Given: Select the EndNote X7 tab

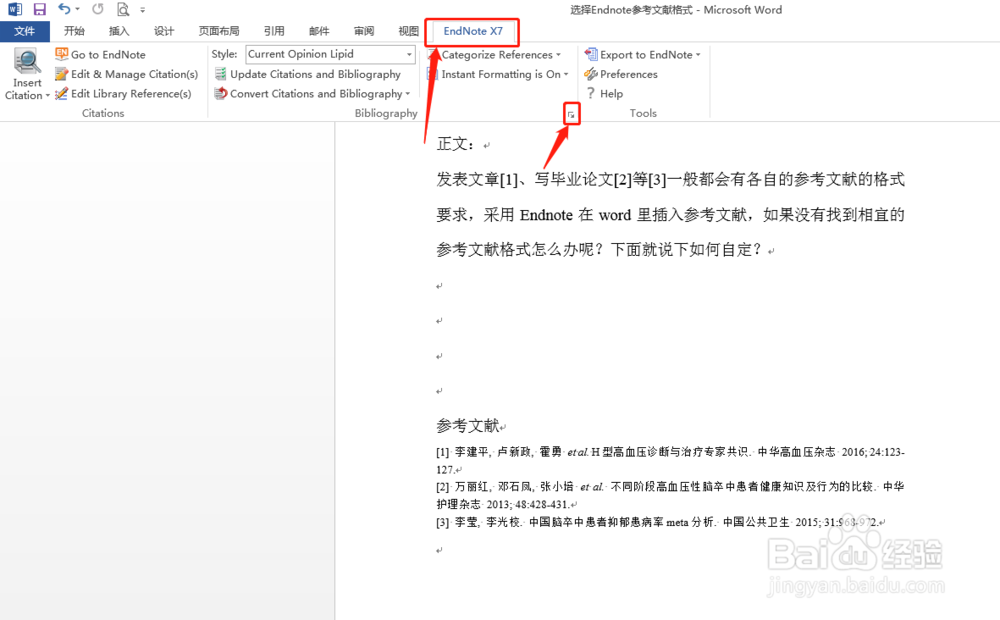Looking at the screenshot, I should (x=473, y=31).
